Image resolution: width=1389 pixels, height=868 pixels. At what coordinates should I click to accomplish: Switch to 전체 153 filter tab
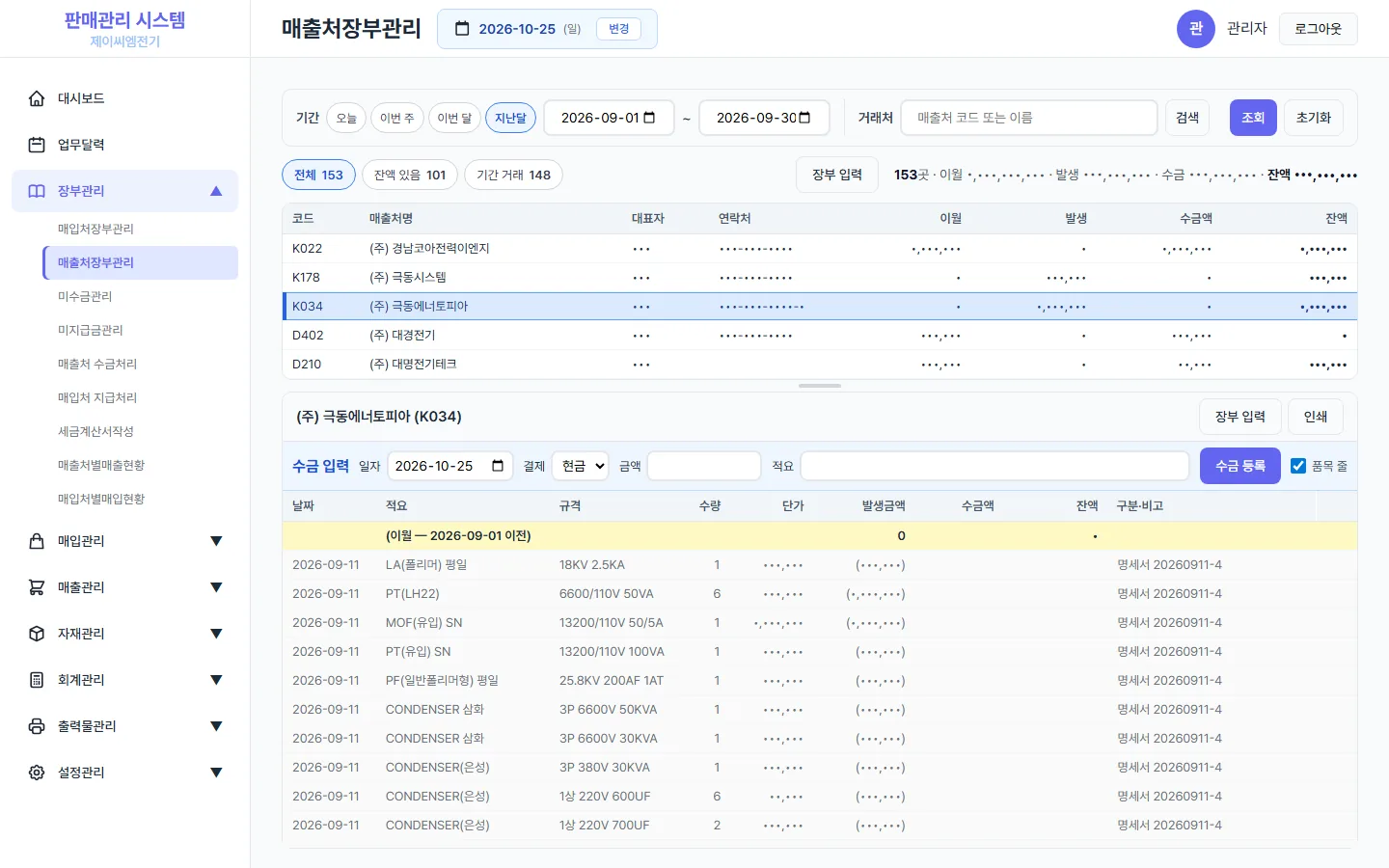tap(318, 175)
